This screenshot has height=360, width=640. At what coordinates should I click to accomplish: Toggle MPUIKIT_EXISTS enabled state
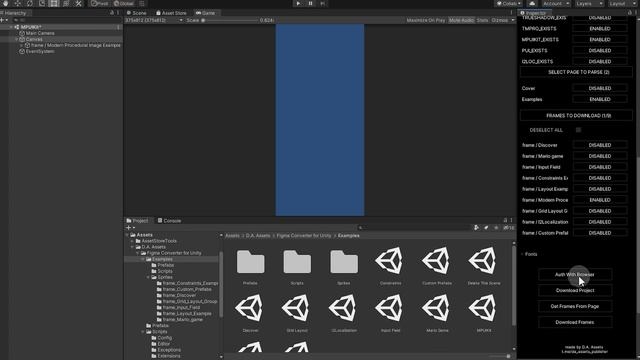point(600,40)
